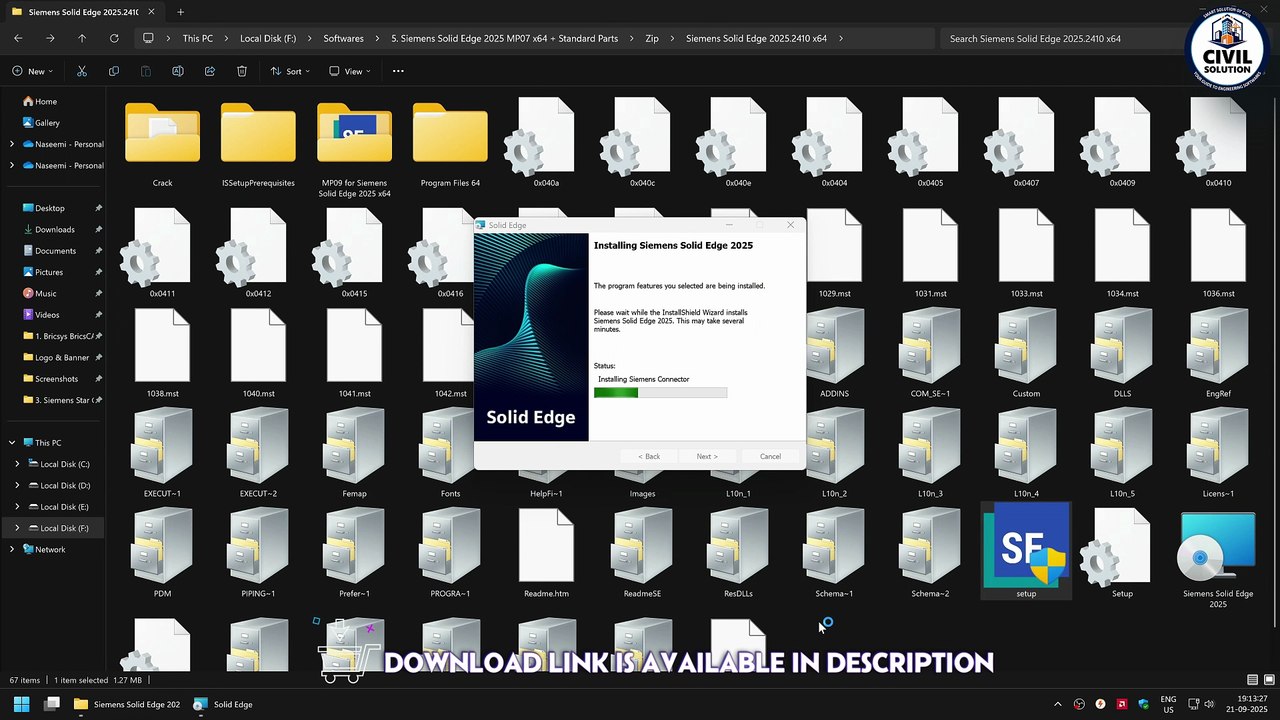
Task: Open Screenshots folder in navigation pane
Action: (x=56, y=379)
